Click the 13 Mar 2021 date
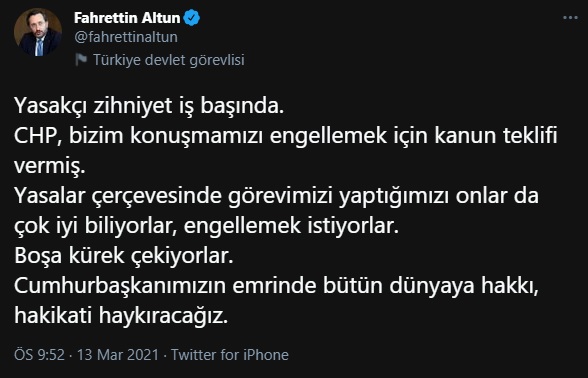The height and width of the screenshot is (378, 588). 118,355
